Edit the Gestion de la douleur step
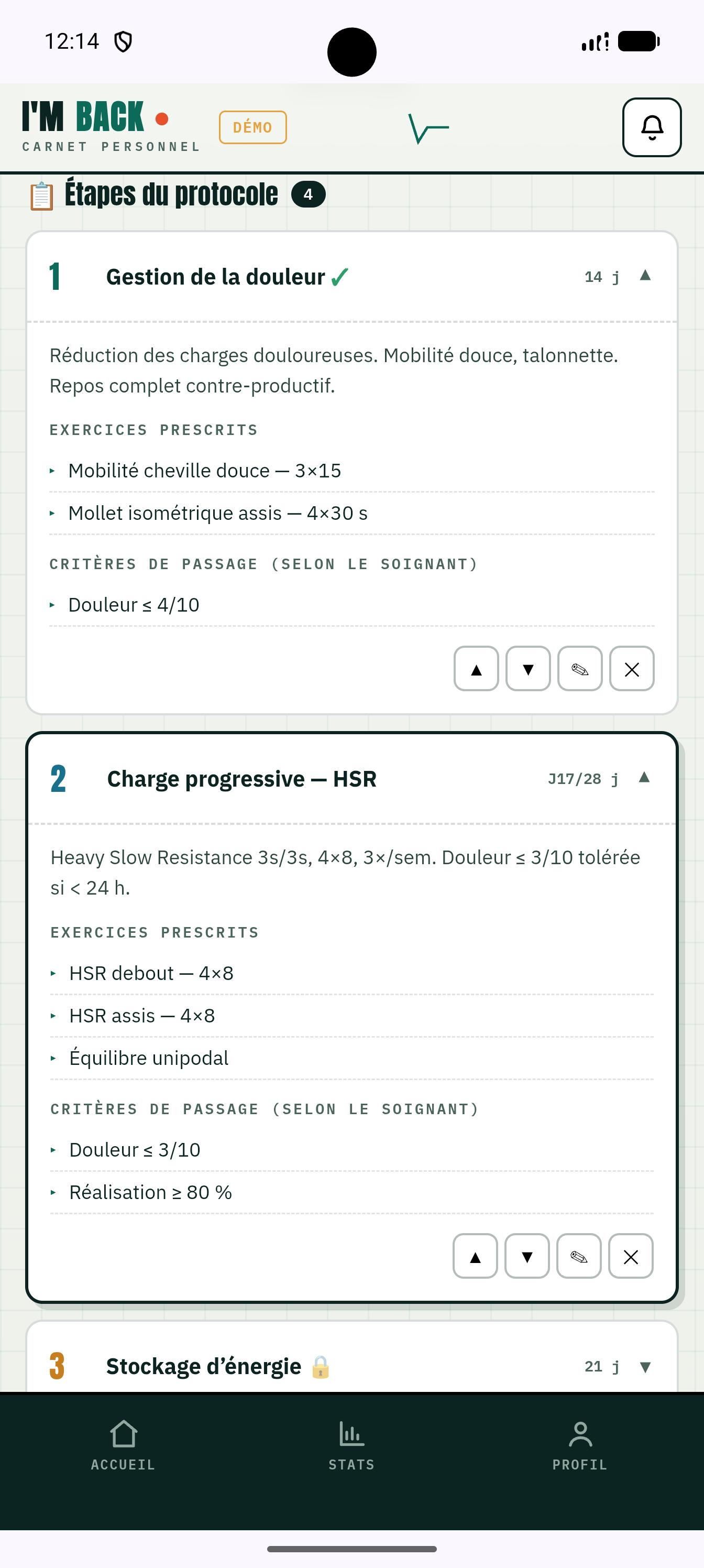Viewport: 704px width, 1568px height. click(x=580, y=668)
